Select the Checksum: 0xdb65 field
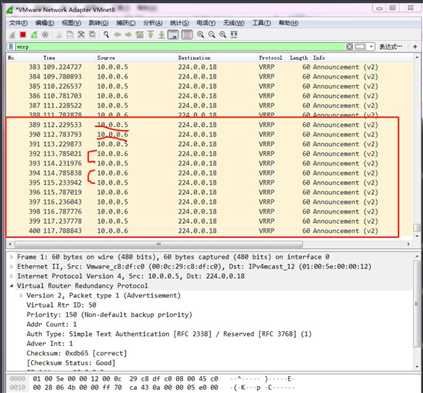 [x=77, y=353]
